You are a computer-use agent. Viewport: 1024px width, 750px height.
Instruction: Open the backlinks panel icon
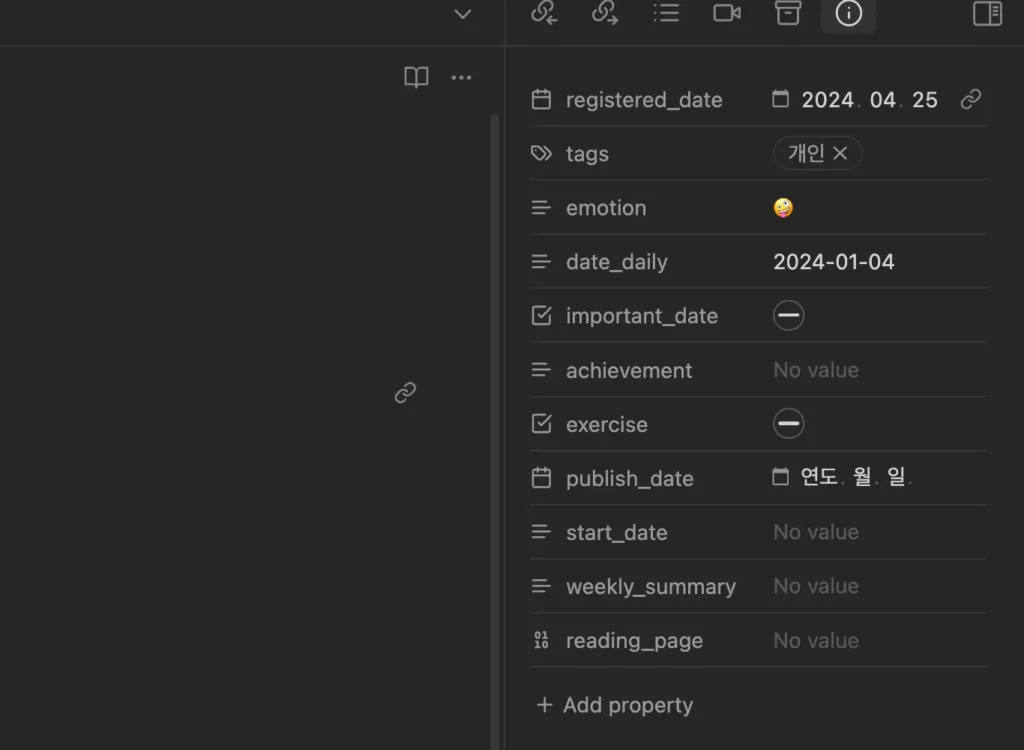pos(544,13)
